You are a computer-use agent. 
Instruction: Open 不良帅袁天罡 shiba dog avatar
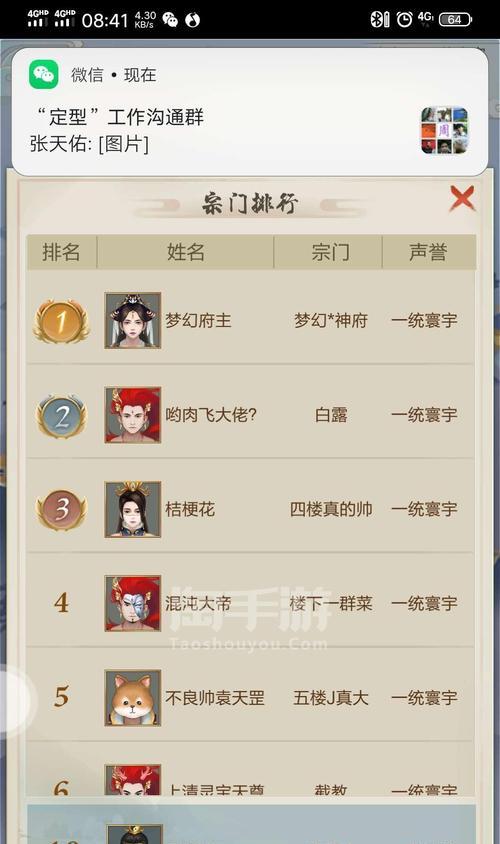(x=133, y=698)
